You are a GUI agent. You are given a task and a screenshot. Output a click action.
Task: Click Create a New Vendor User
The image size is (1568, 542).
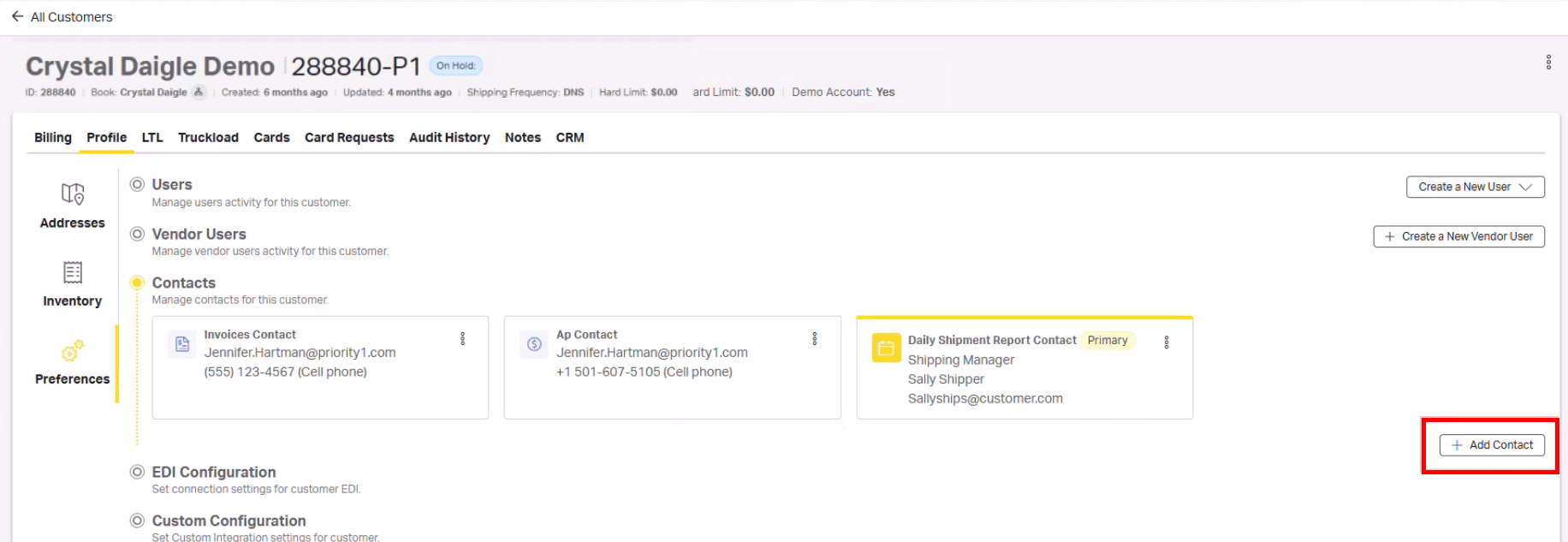click(1458, 236)
